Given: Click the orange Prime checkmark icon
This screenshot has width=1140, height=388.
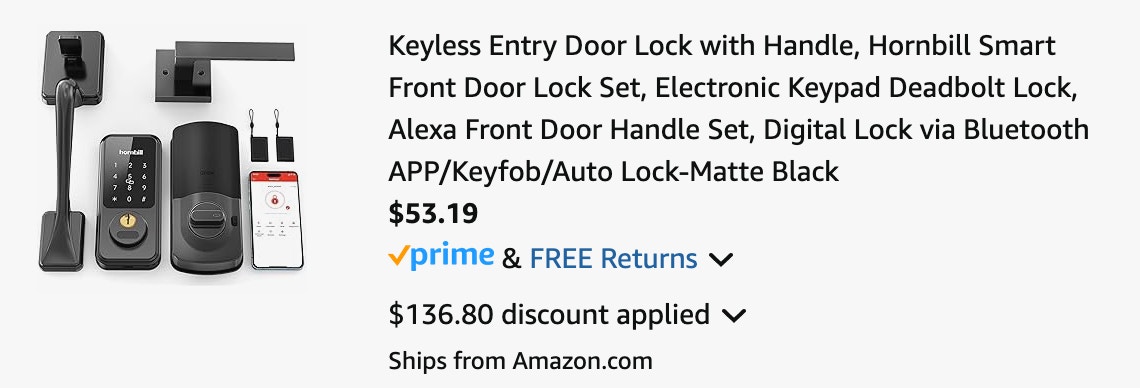Looking at the screenshot, I should click(398, 256).
